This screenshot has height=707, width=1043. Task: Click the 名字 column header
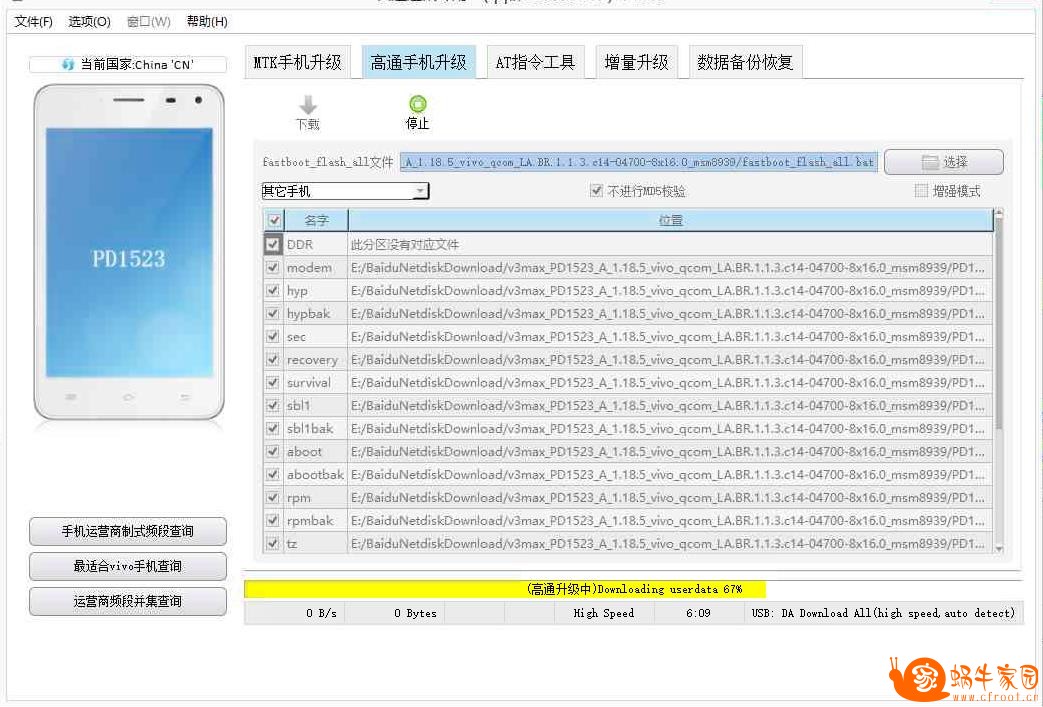tap(317, 220)
